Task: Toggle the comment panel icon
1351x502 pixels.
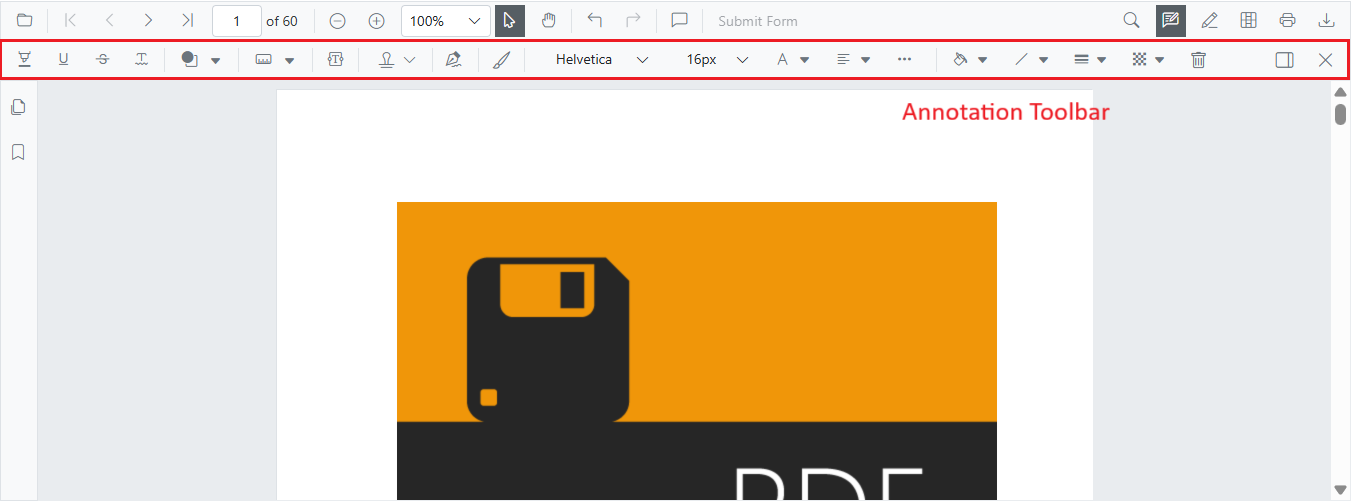Action: (x=1285, y=60)
